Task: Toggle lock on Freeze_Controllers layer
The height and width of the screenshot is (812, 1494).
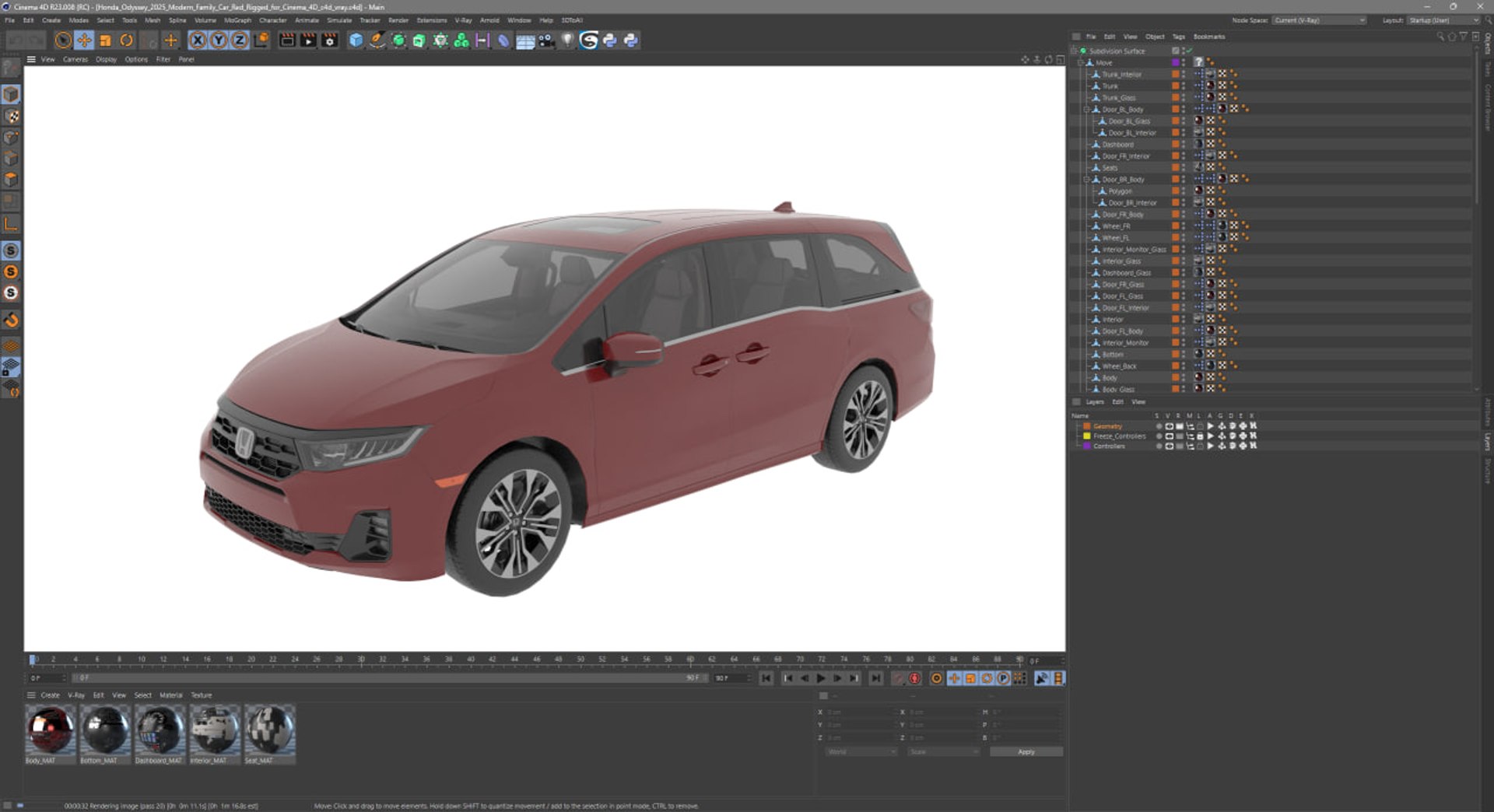Action: (x=1200, y=436)
